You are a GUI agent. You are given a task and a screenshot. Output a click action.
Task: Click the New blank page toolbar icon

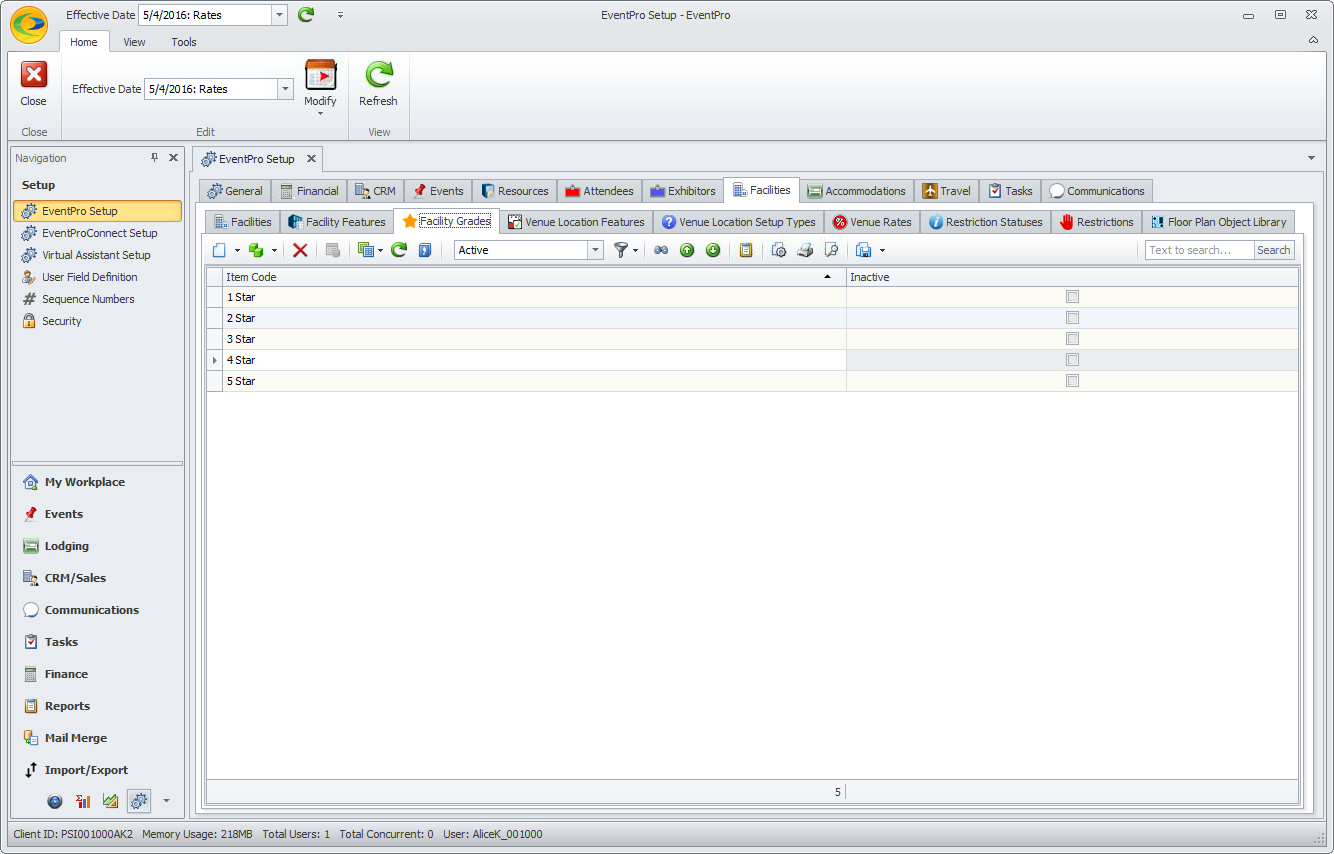click(x=220, y=250)
